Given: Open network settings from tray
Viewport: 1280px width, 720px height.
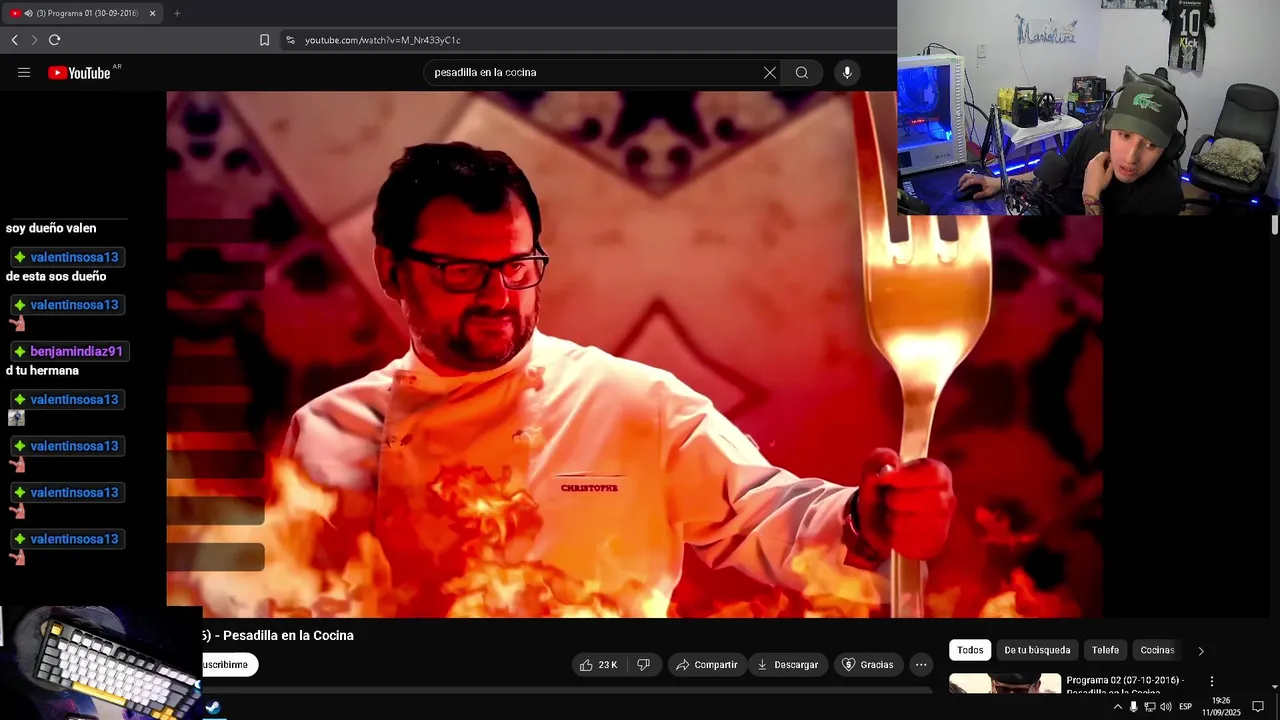Looking at the screenshot, I should (1149, 707).
